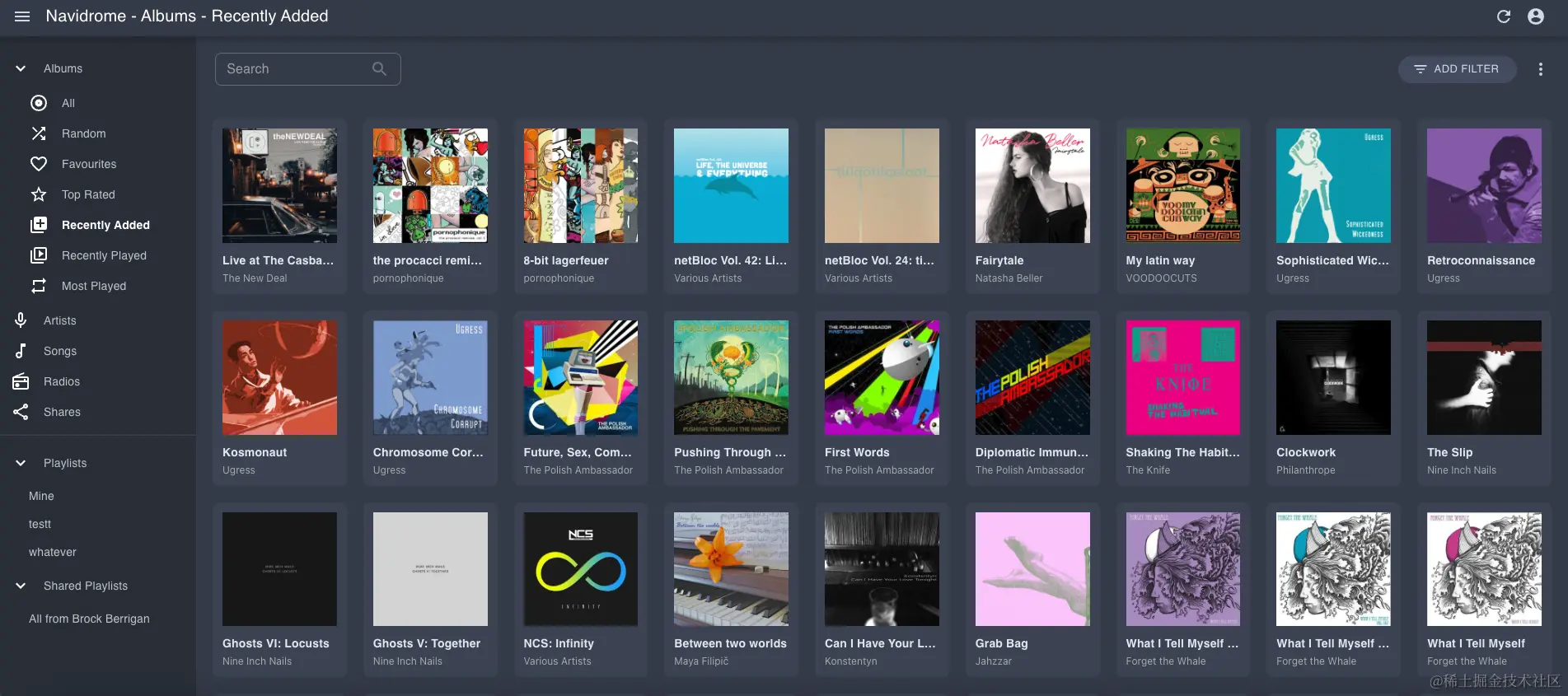Open Favourites albums view
Viewport: 1568px width, 696px height.
[x=89, y=164]
